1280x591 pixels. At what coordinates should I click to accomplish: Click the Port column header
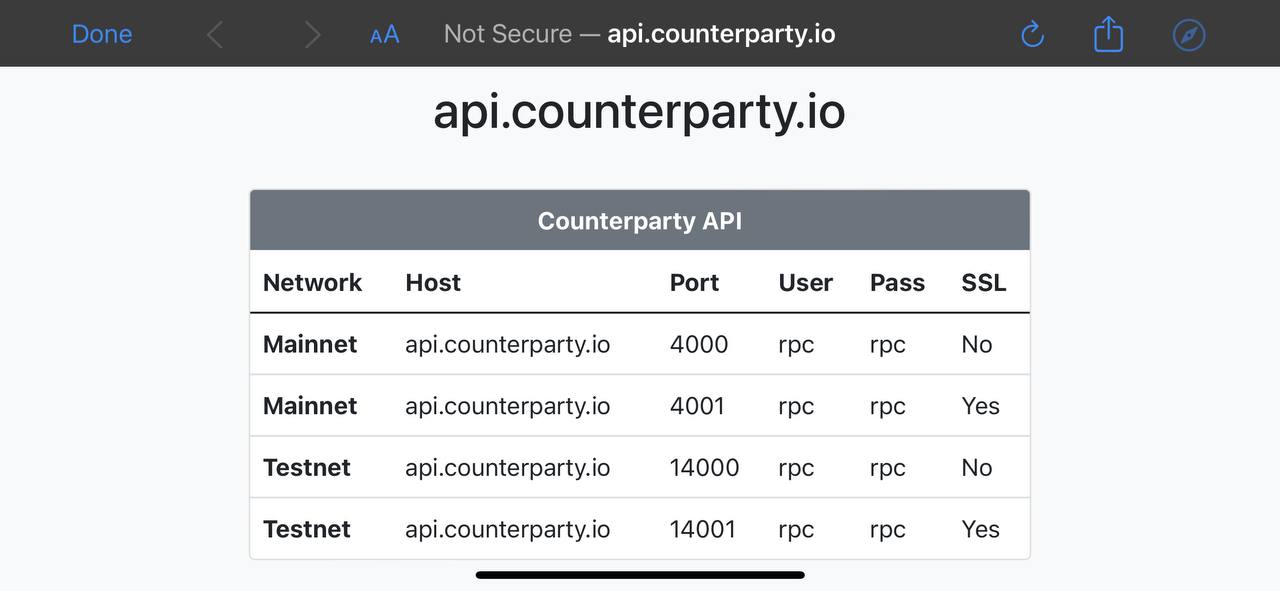[694, 282]
